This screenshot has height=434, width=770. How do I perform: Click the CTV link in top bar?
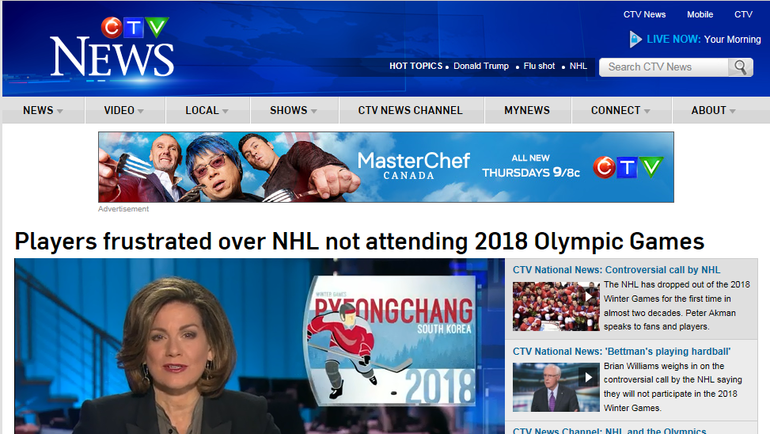click(743, 15)
